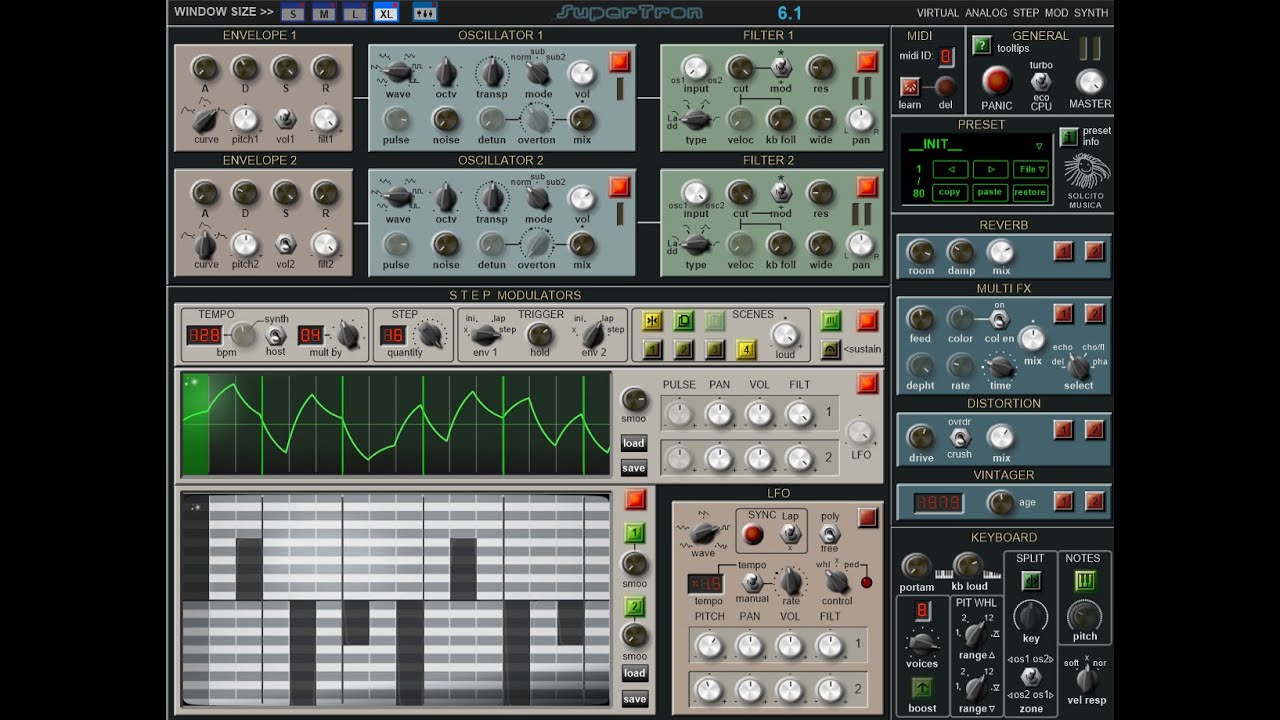Click the Envelope 1 A attack knob
The width and height of the screenshot is (1280, 720).
click(x=204, y=68)
